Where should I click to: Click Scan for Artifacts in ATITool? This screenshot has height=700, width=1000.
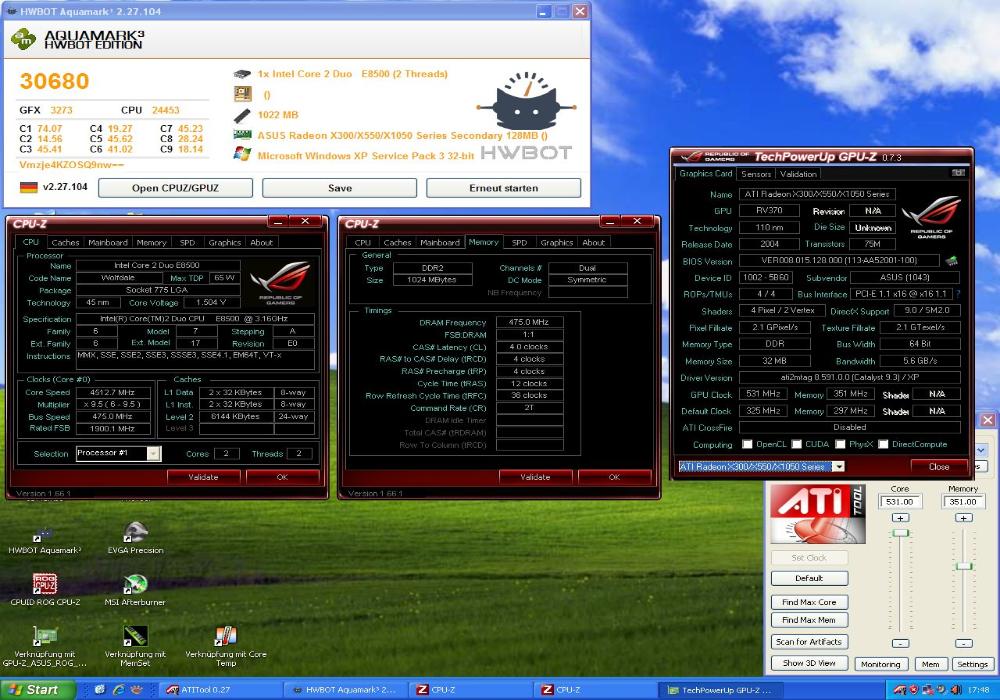[809, 642]
